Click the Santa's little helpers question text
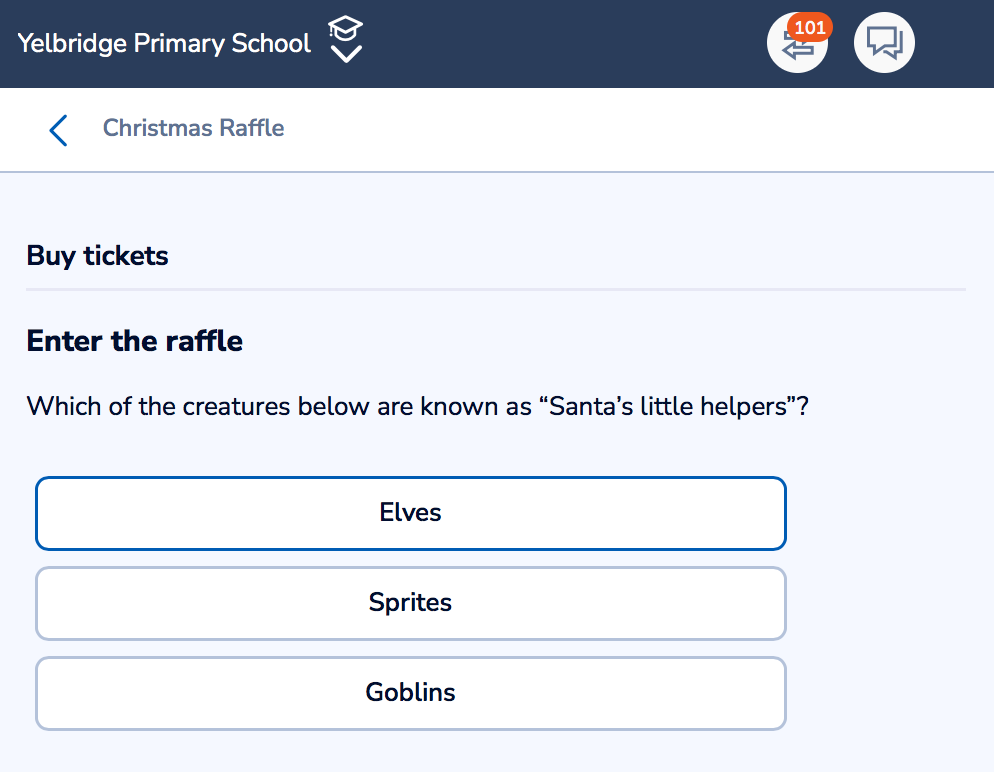Viewport: 994px width, 772px height. 418,406
